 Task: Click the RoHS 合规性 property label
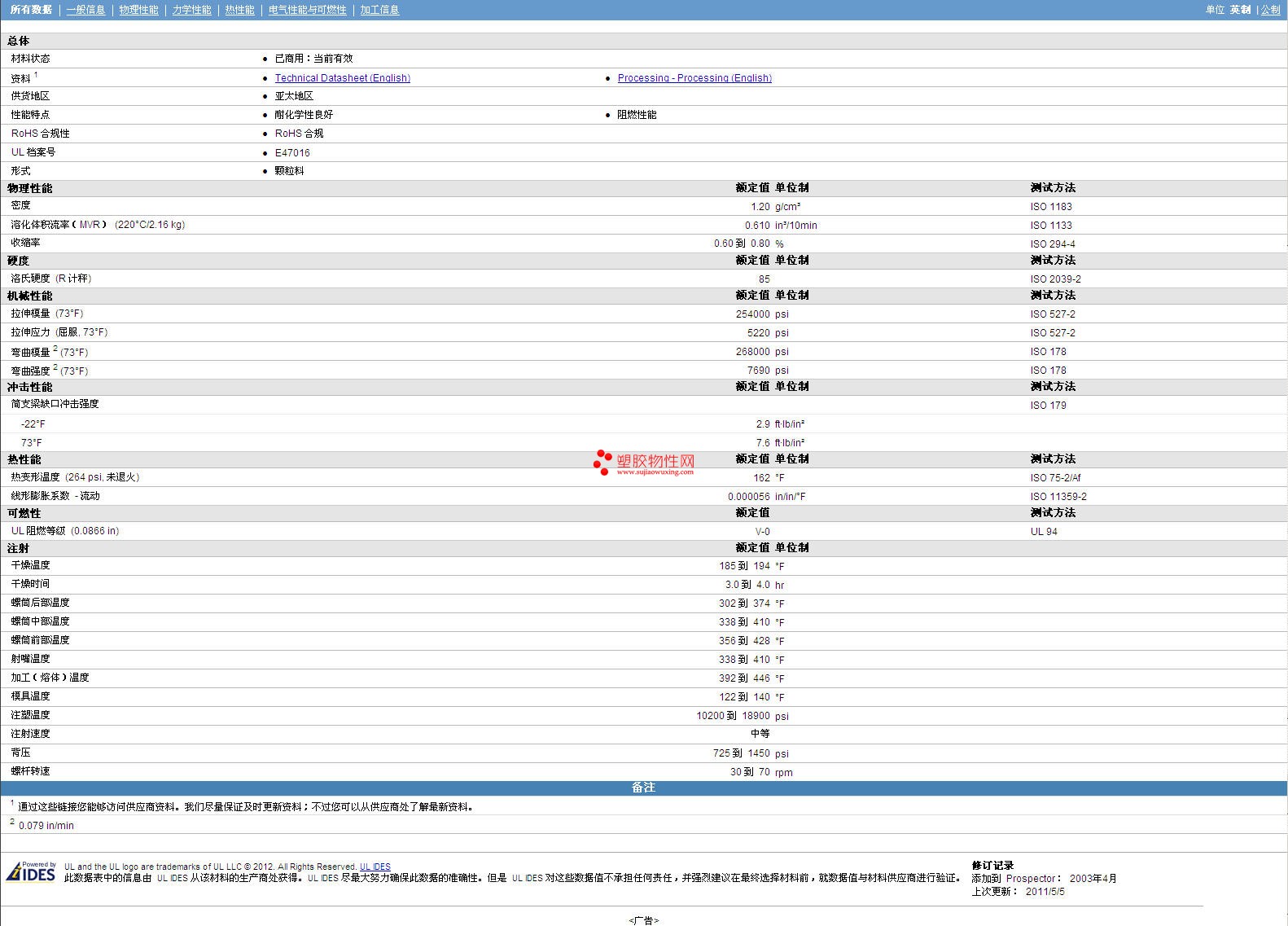(x=40, y=134)
